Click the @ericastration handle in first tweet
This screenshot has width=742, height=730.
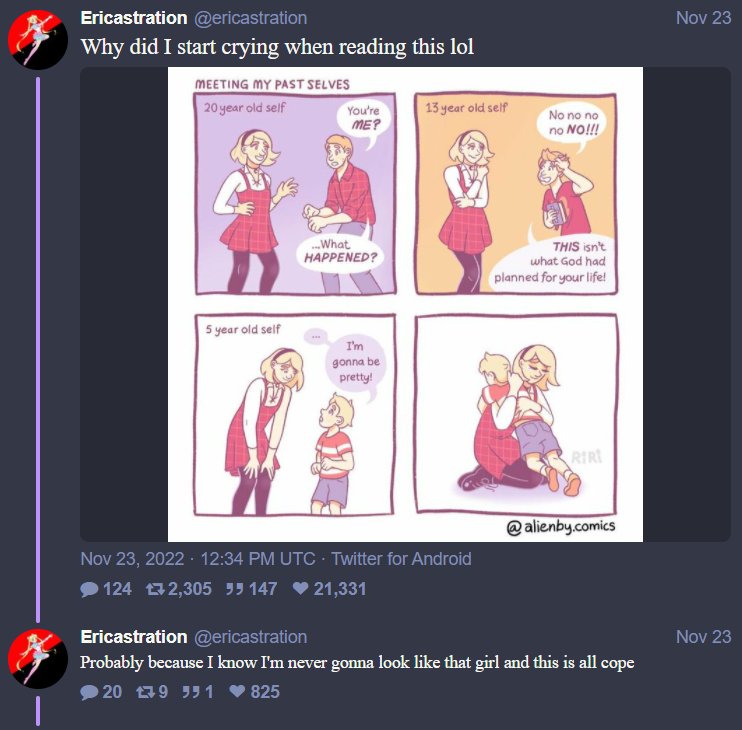250,18
